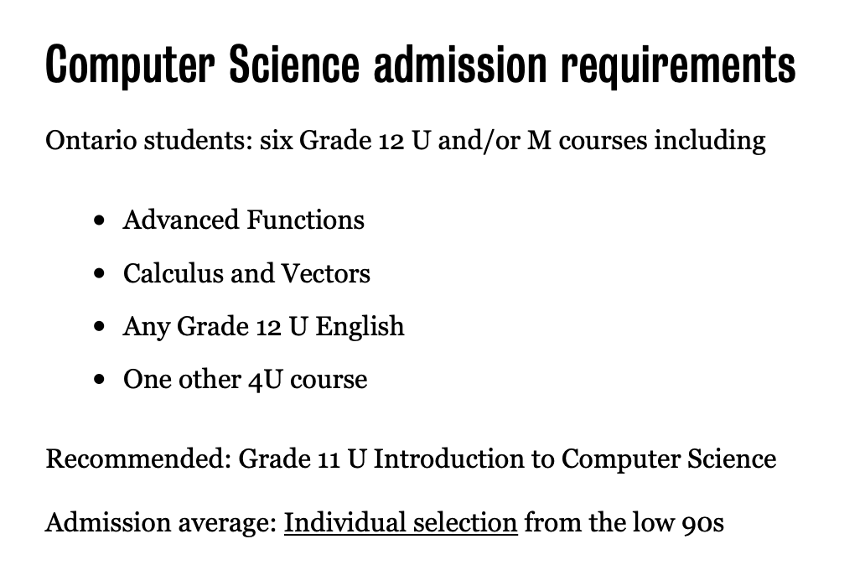866x566 pixels.
Task: Click the word Recommended
Action: click(138, 459)
